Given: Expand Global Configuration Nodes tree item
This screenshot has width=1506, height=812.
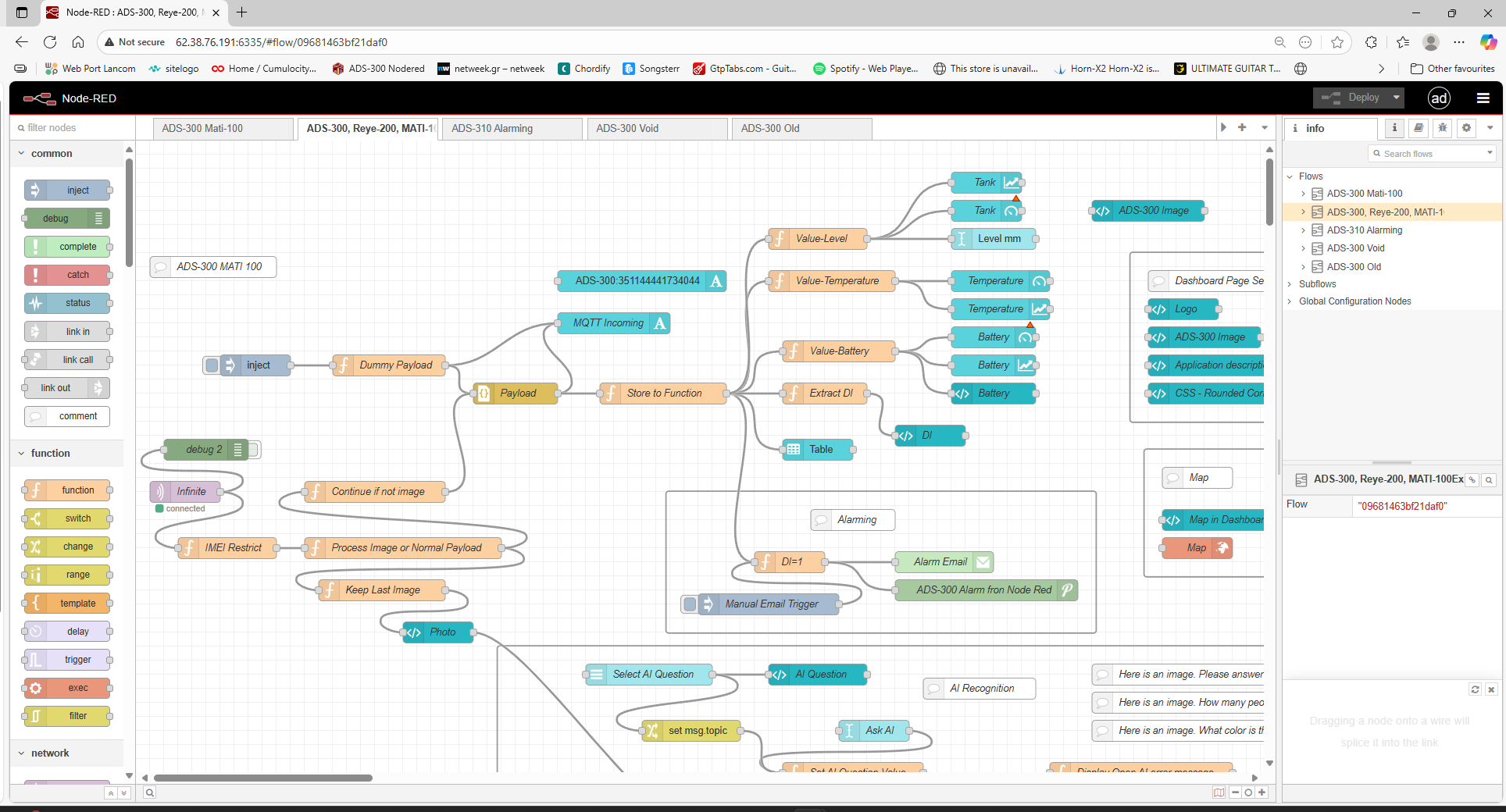Looking at the screenshot, I should [1290, 301].
